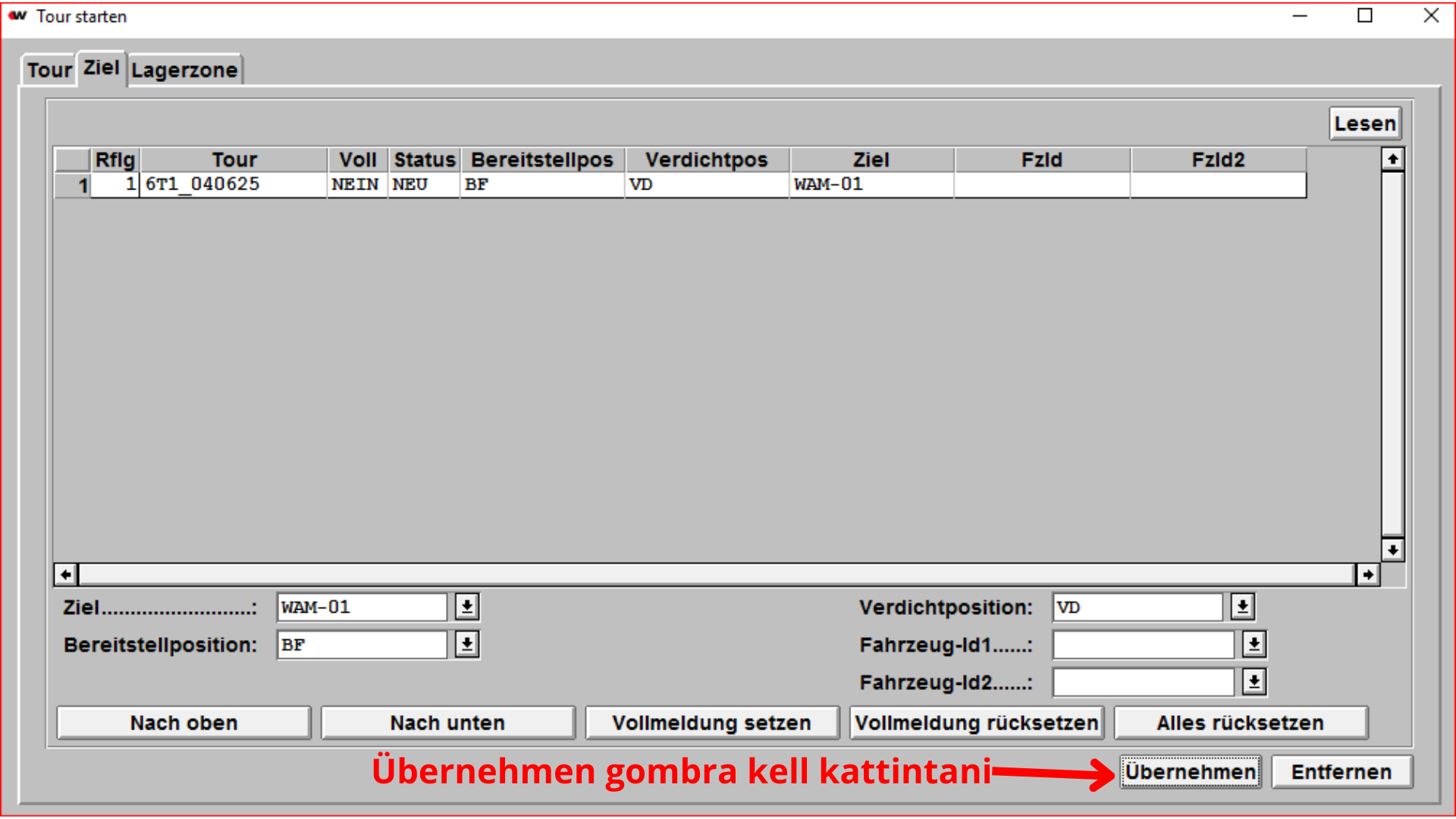
Task: Click the horizontal scrollbar left arrow
Action: pos(66,575)
